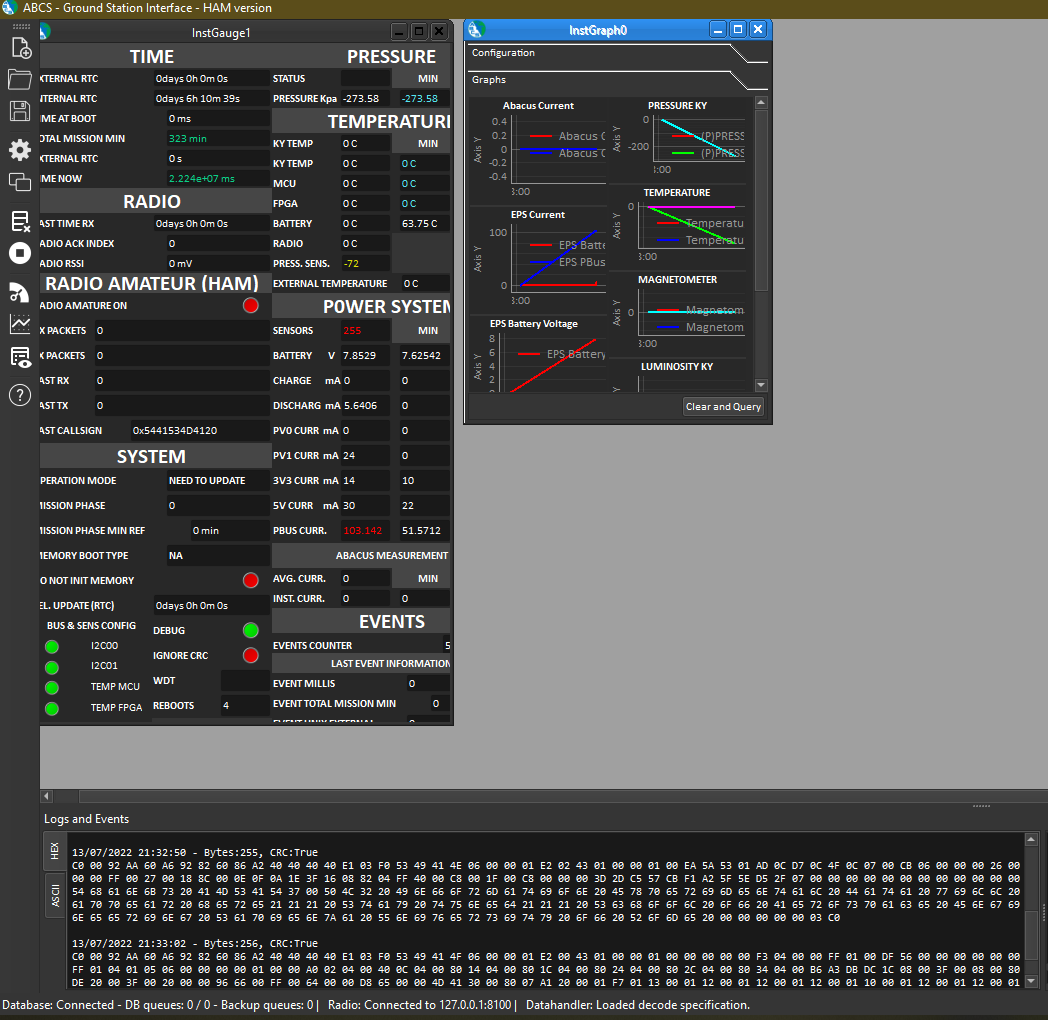The height and width of the screenshot is (1020, 1048).
Task: Click the PBUS CURR. red value 103.142
Action: pos(365,531)
